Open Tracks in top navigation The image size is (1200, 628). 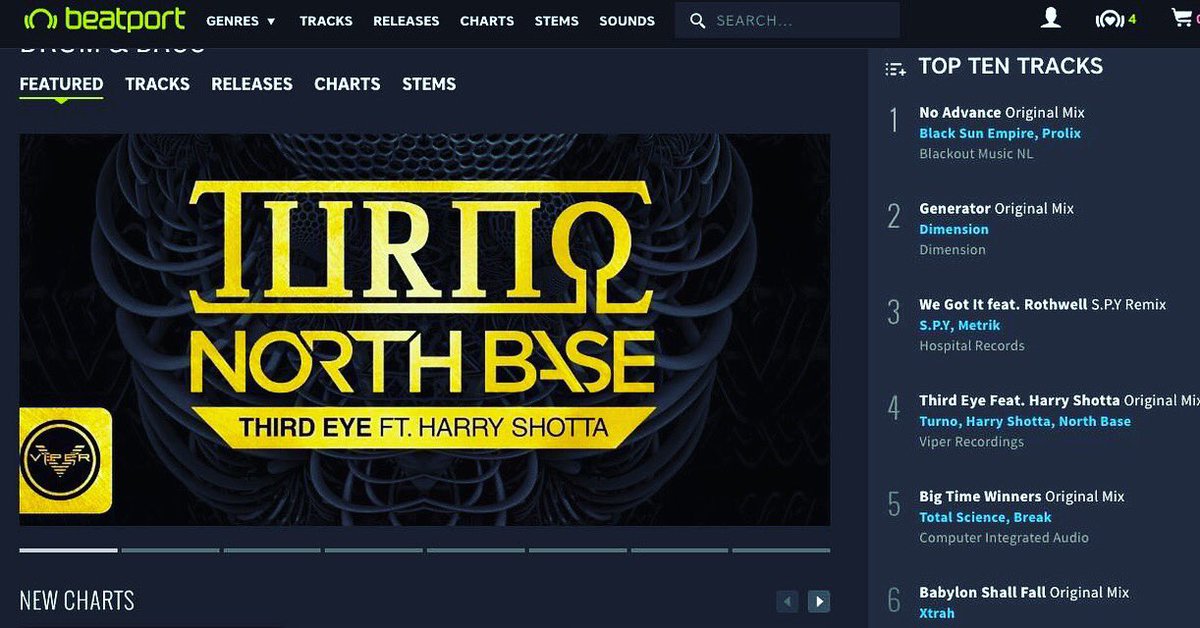coord(325,20)
